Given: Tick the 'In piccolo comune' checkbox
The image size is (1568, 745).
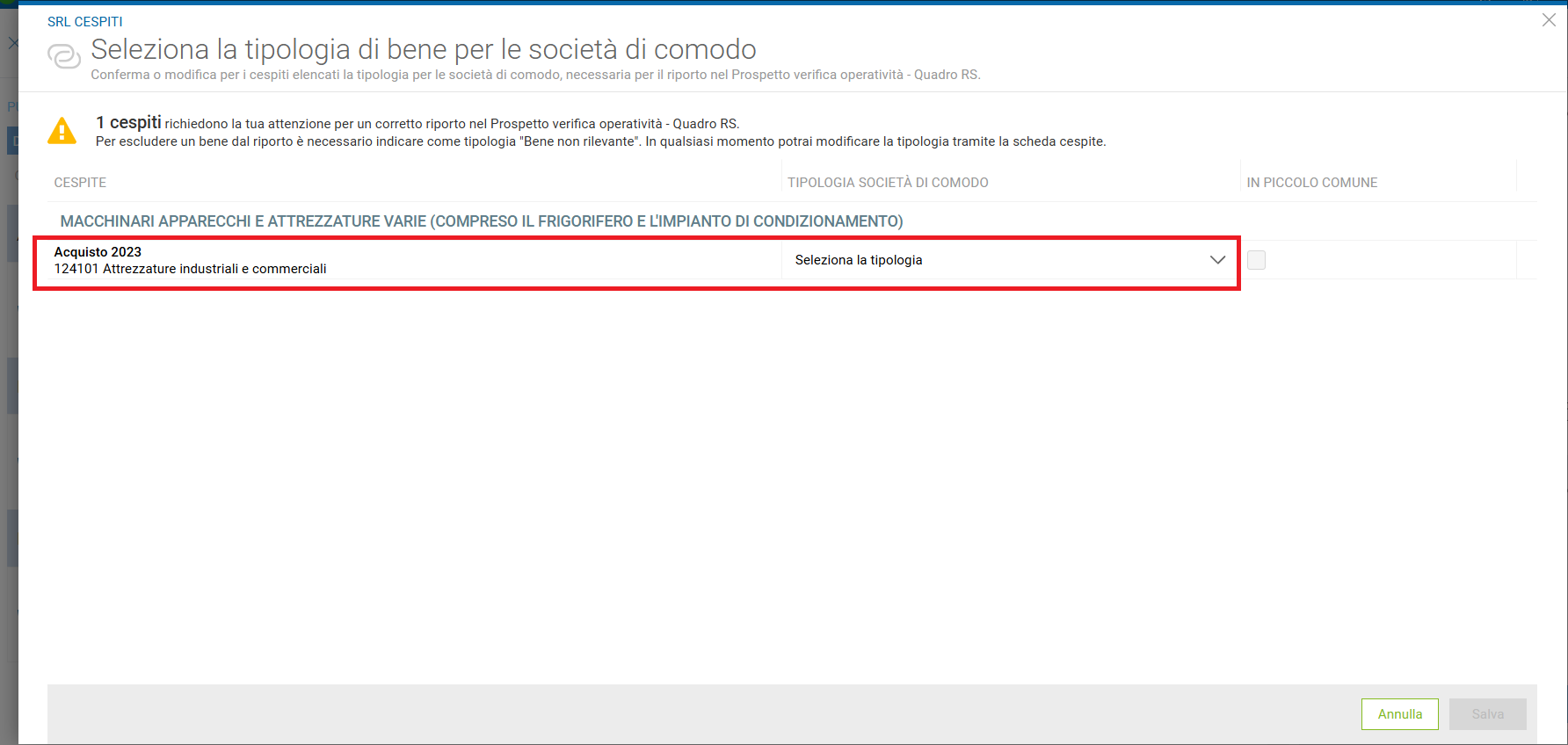Looking at the screenshot, I should [1256, 260].
